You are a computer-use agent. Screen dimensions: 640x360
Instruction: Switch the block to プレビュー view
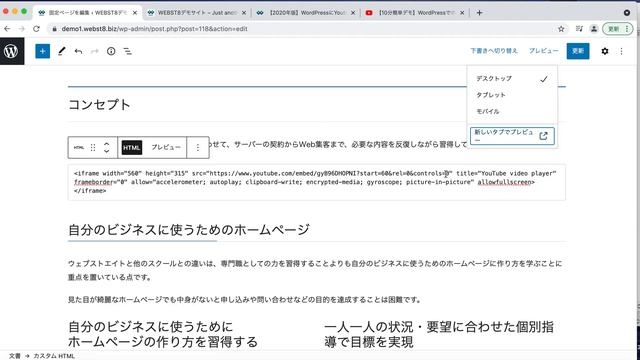coord(166,147)
